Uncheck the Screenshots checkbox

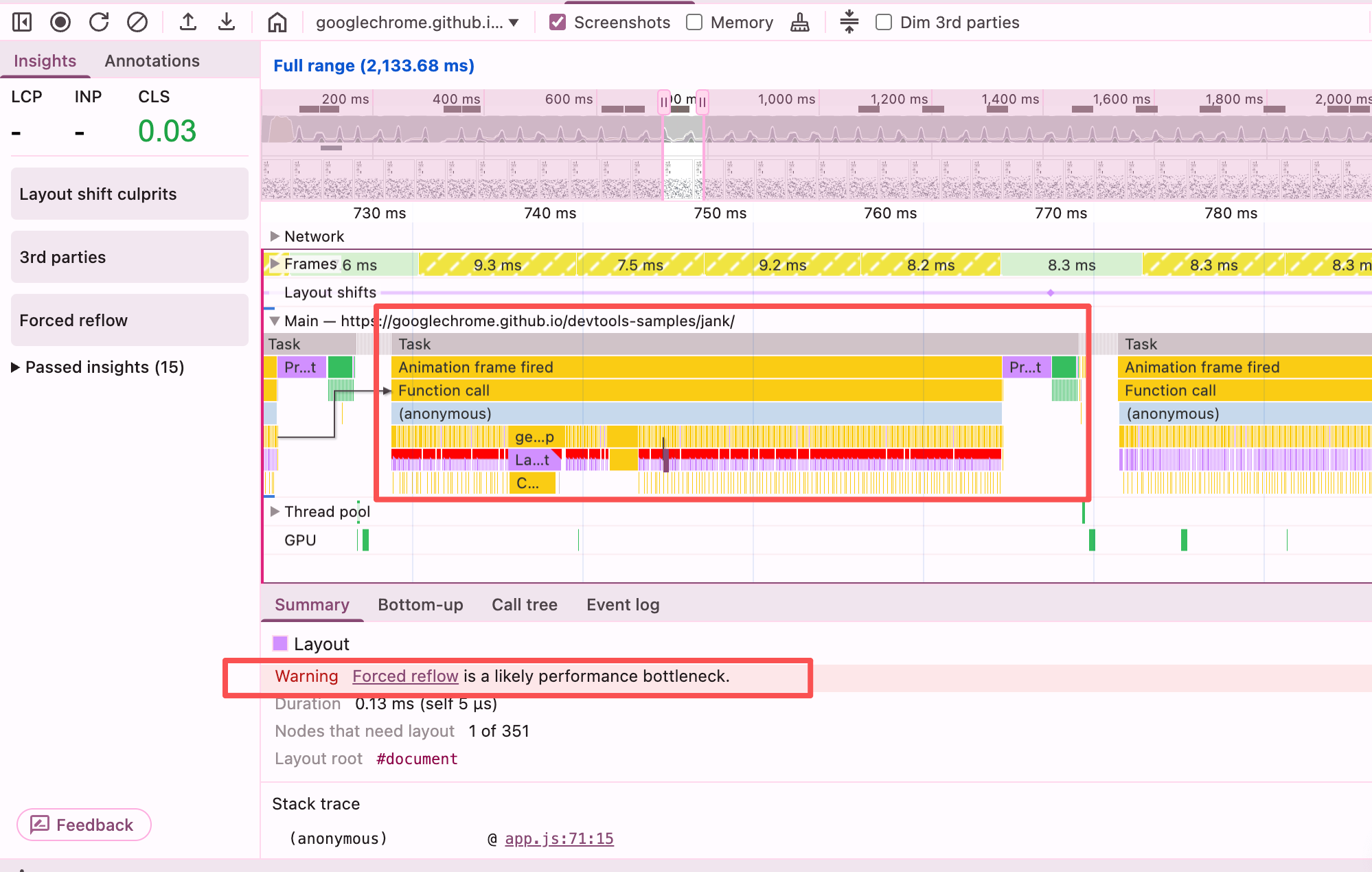click(558, 23)
